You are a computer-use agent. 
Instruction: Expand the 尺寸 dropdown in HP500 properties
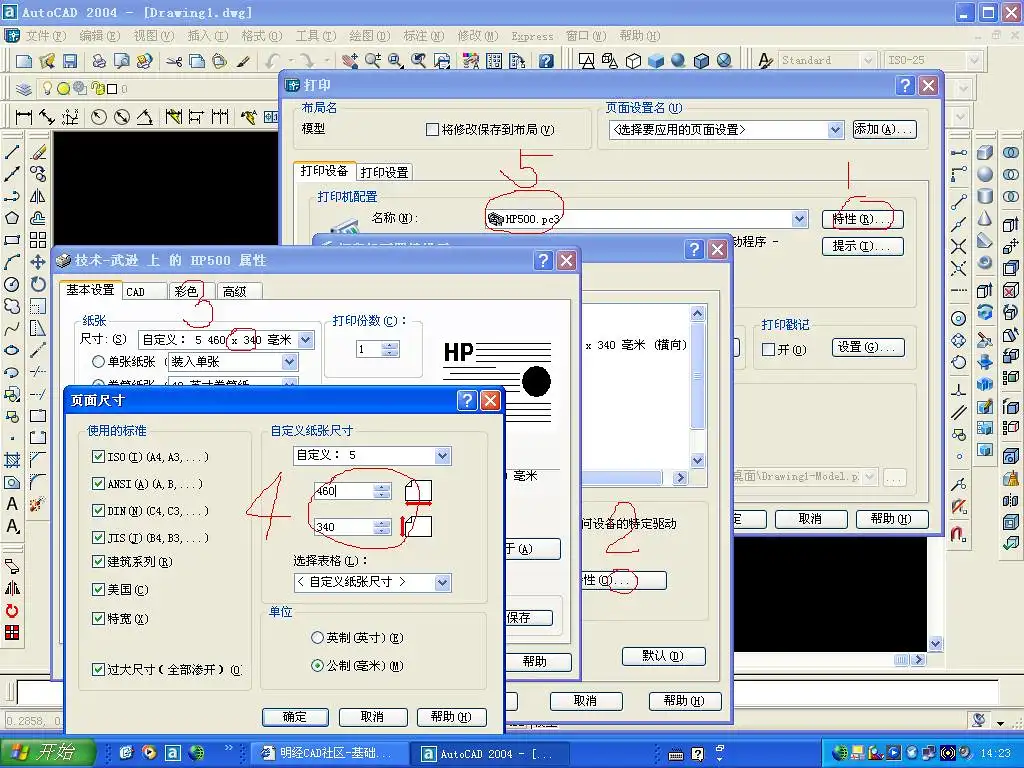click(x=306, y=340)
